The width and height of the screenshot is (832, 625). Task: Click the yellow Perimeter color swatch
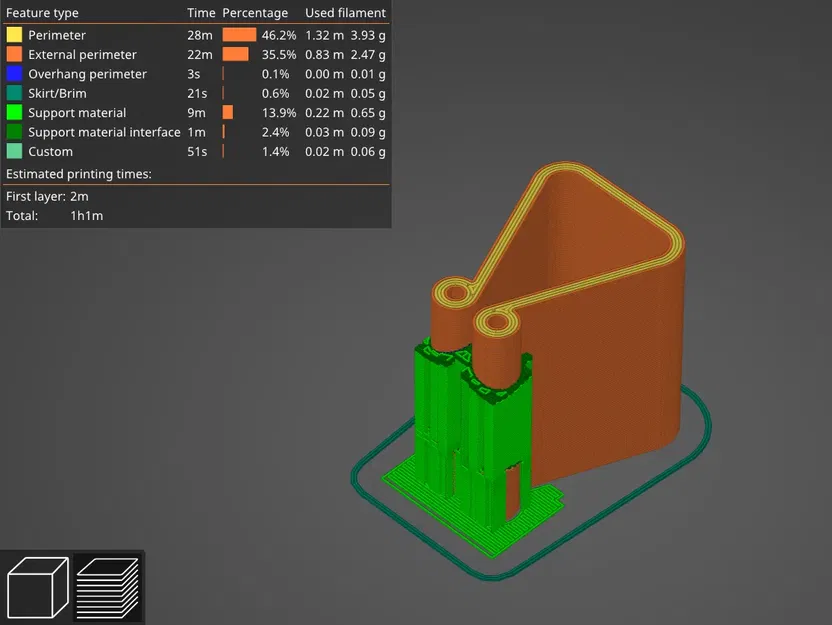pyautogui.click(x=13, y=34)
